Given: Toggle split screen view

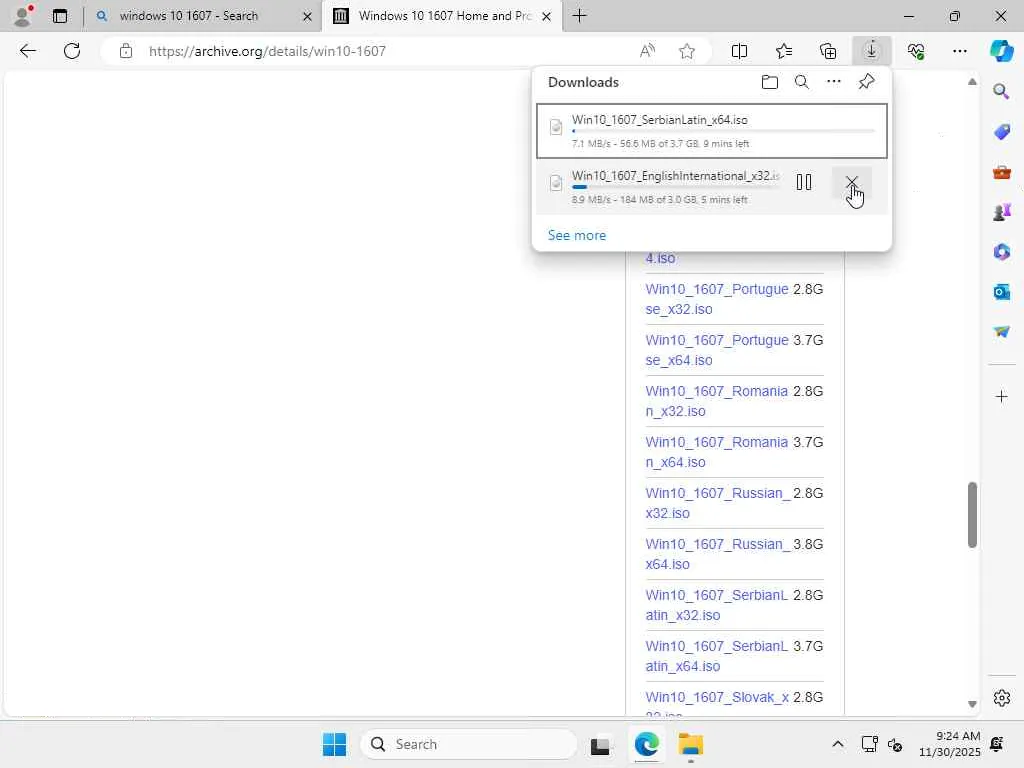Looking at the screenshot, I should tap(739, 51).
